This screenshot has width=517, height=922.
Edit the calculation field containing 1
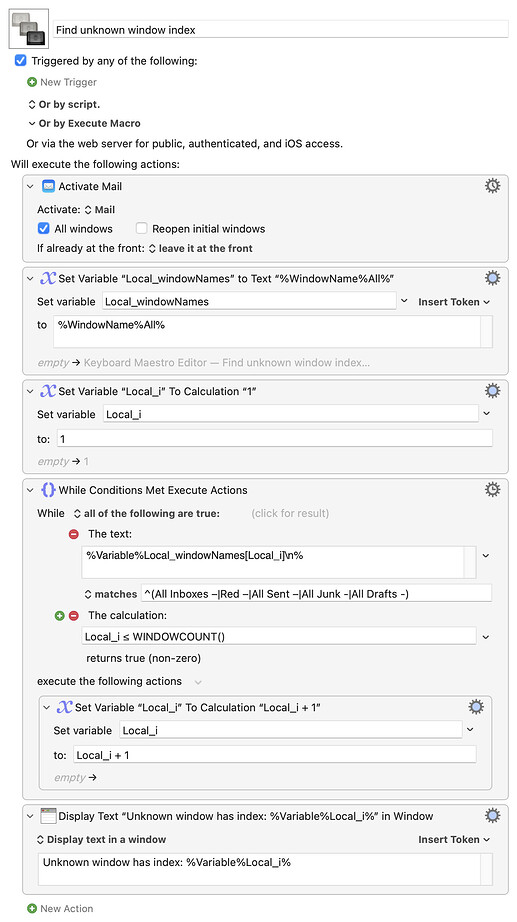(x=275, y=439)
